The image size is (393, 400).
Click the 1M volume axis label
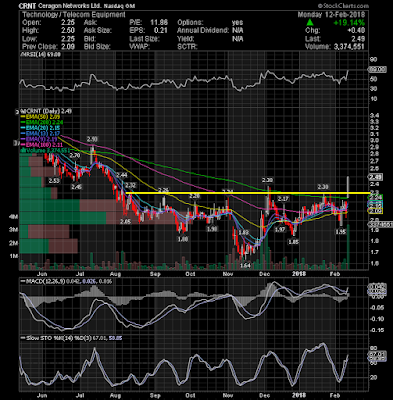coord(14,256)
